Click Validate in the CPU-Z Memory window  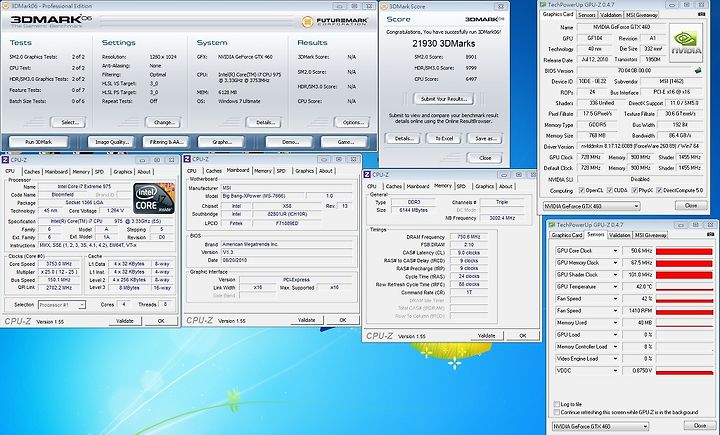(486, 336)
